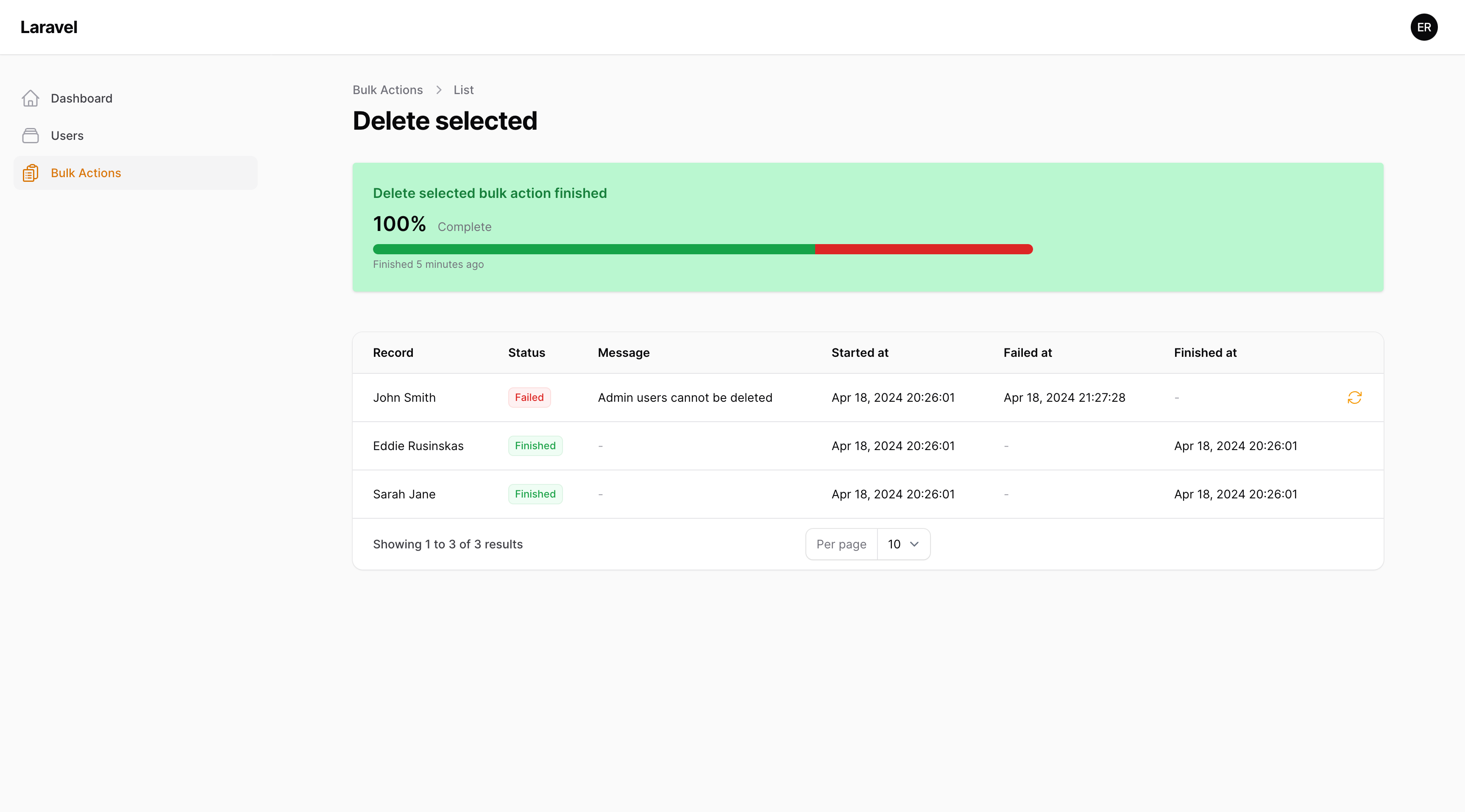Select the Bulk Actions sidebar menu item
This screenshot has width=1465, height=812.
coord(86,172)
